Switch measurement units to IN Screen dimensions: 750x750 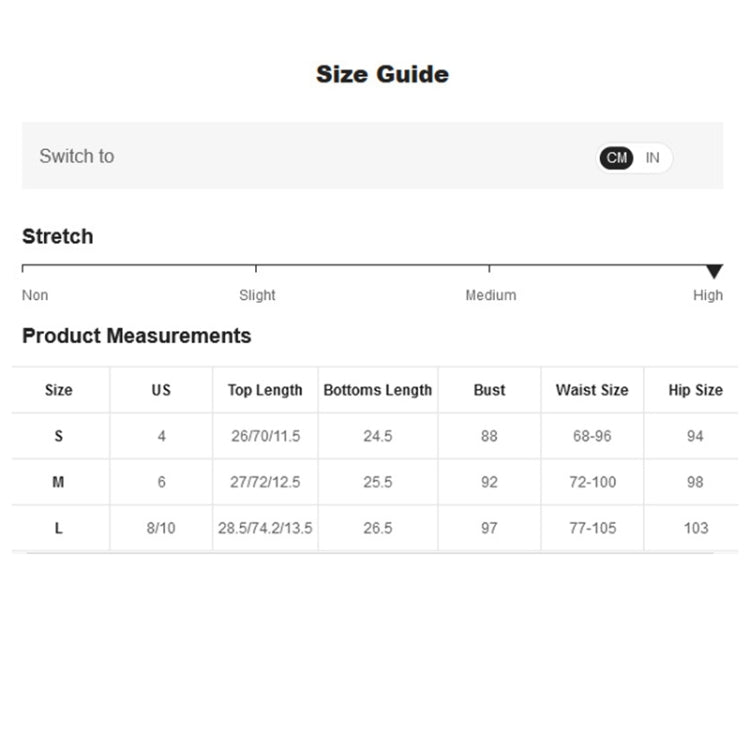(652, 158)
